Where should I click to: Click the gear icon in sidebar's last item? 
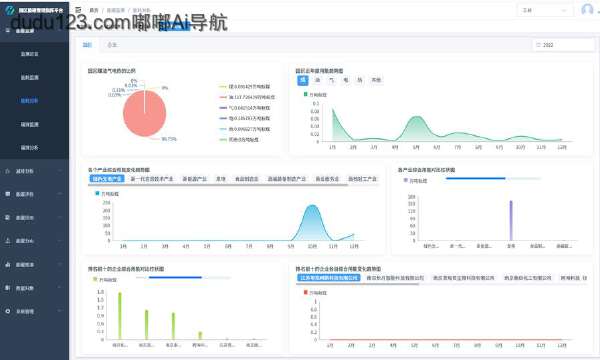(8, 311)
